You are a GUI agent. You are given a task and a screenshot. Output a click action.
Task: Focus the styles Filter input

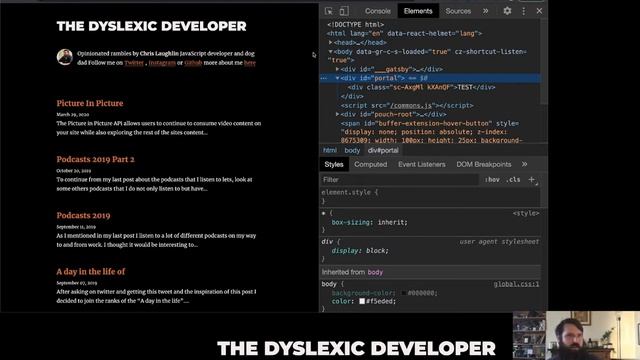tap(399, 180)
